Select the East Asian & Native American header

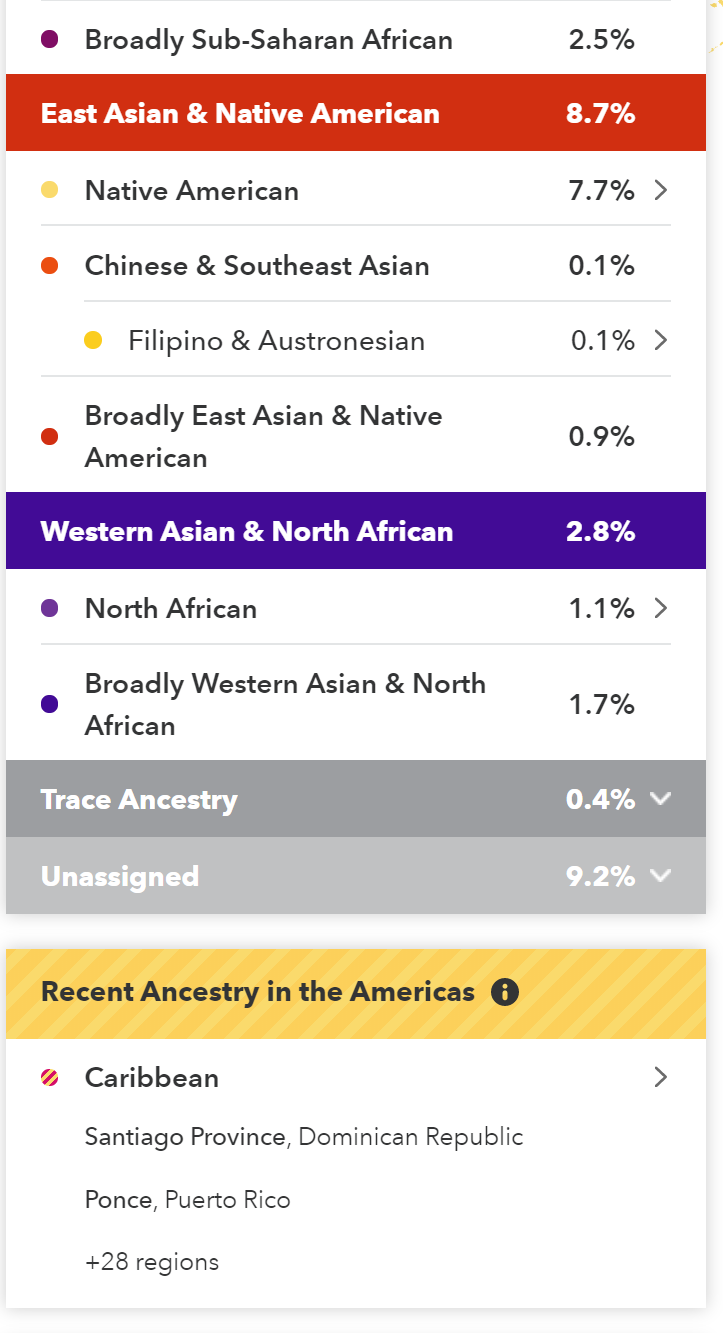(x=240, y=113)
